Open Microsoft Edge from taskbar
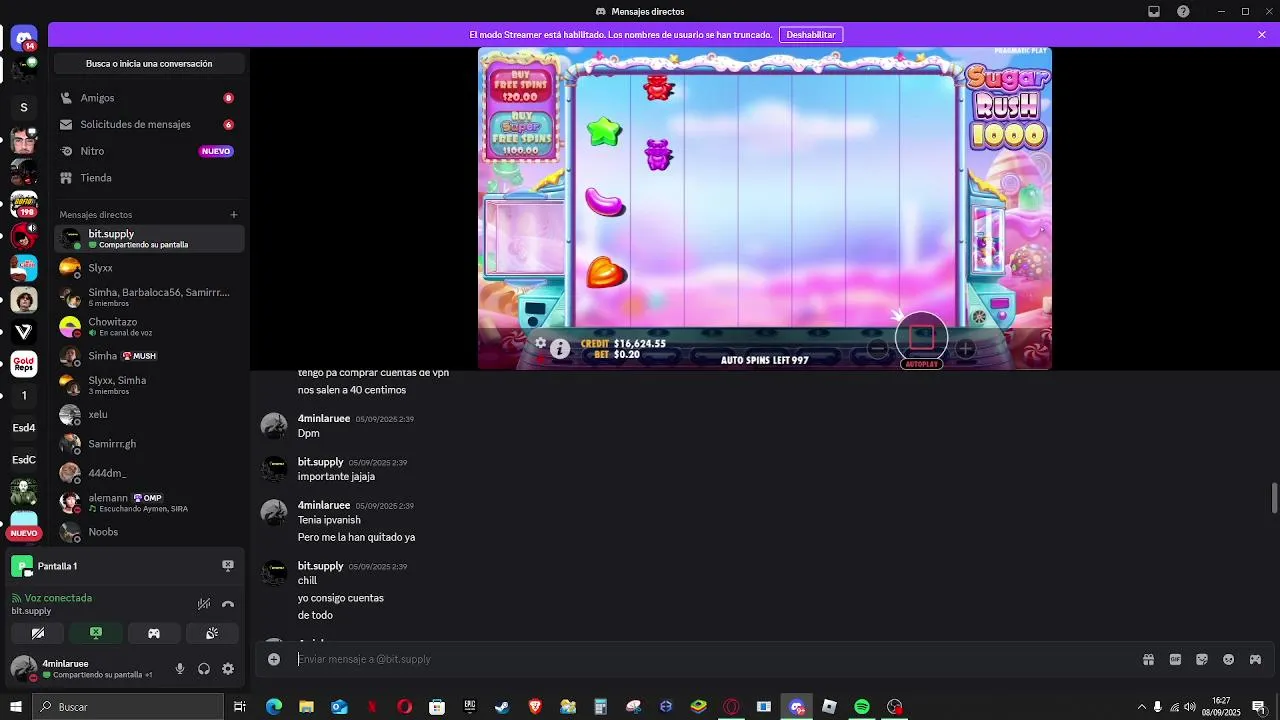 [274, 707]
